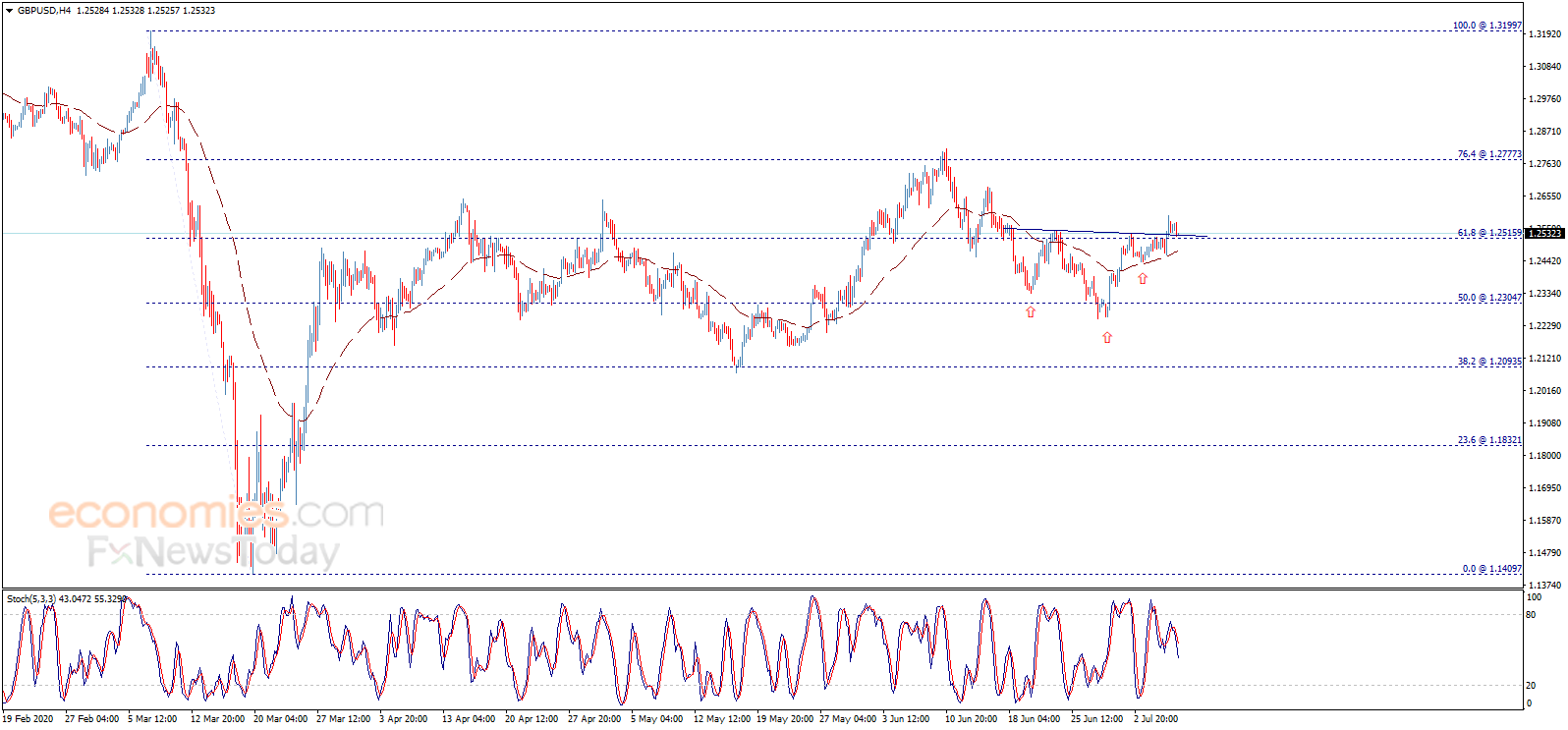
Task: Click the GBPUSD,H4 chart title text
Action: 44,10
